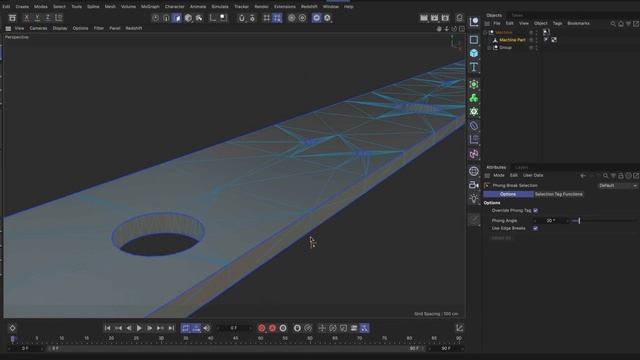The height and width of the screenshot is (360, 640).
Task: Select the Machine Part object
Action: 512,40
